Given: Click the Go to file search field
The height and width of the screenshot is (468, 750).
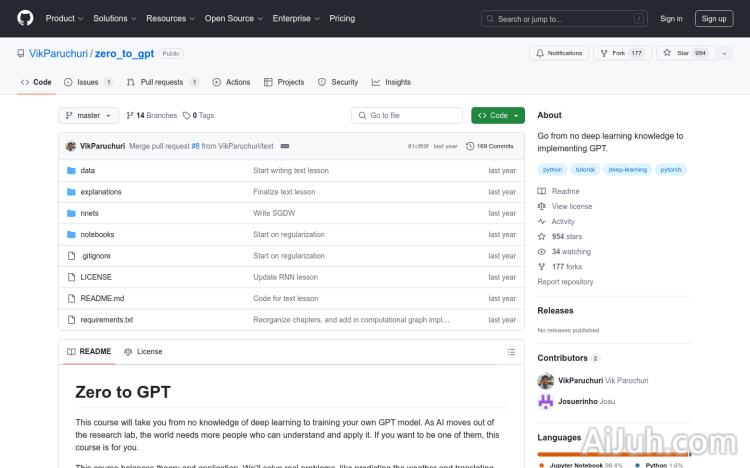Looking at the screenshot, I should [x=407, y=115].
